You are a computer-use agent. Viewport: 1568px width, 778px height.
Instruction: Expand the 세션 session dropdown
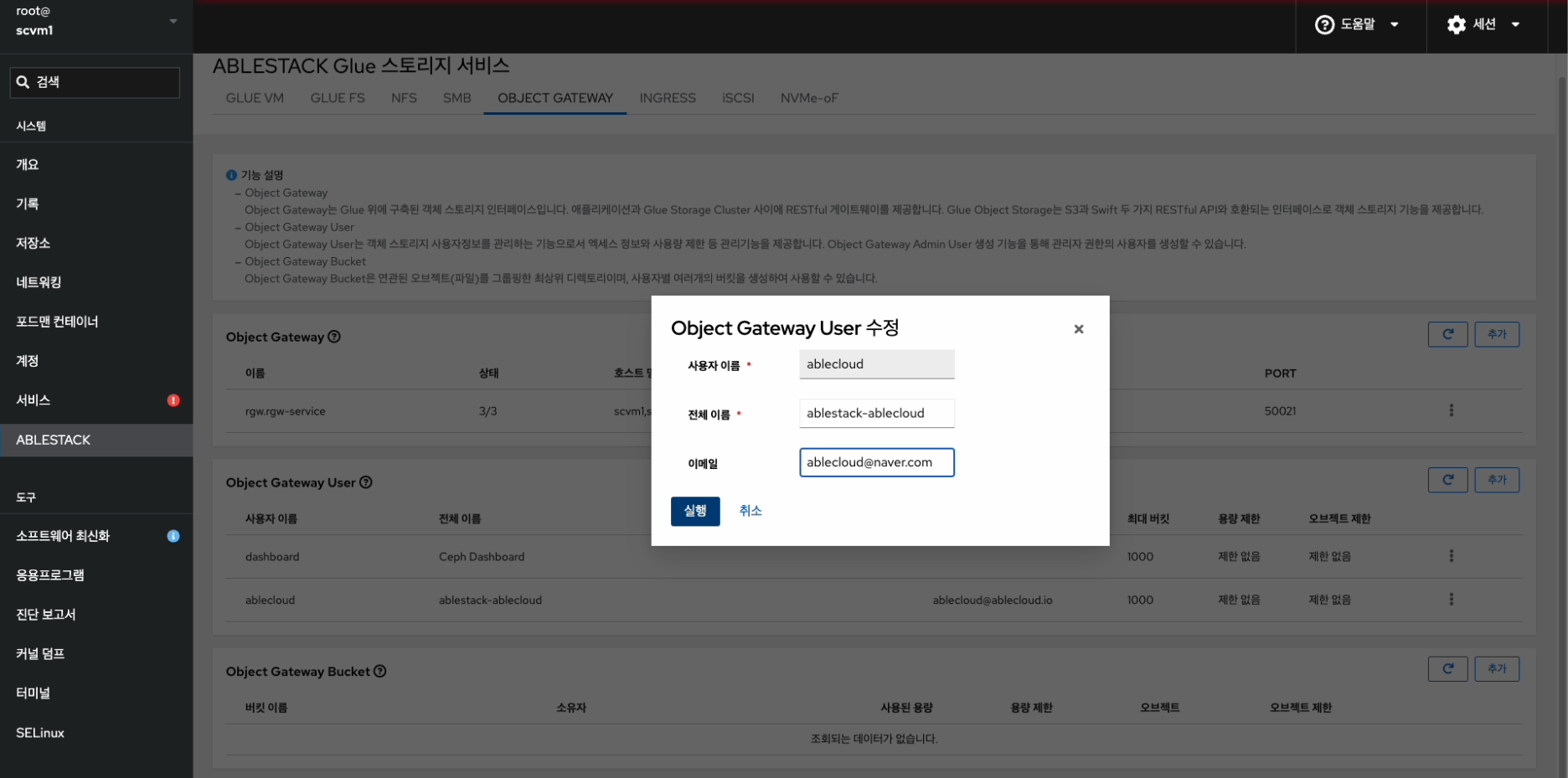pos(1483,25)
